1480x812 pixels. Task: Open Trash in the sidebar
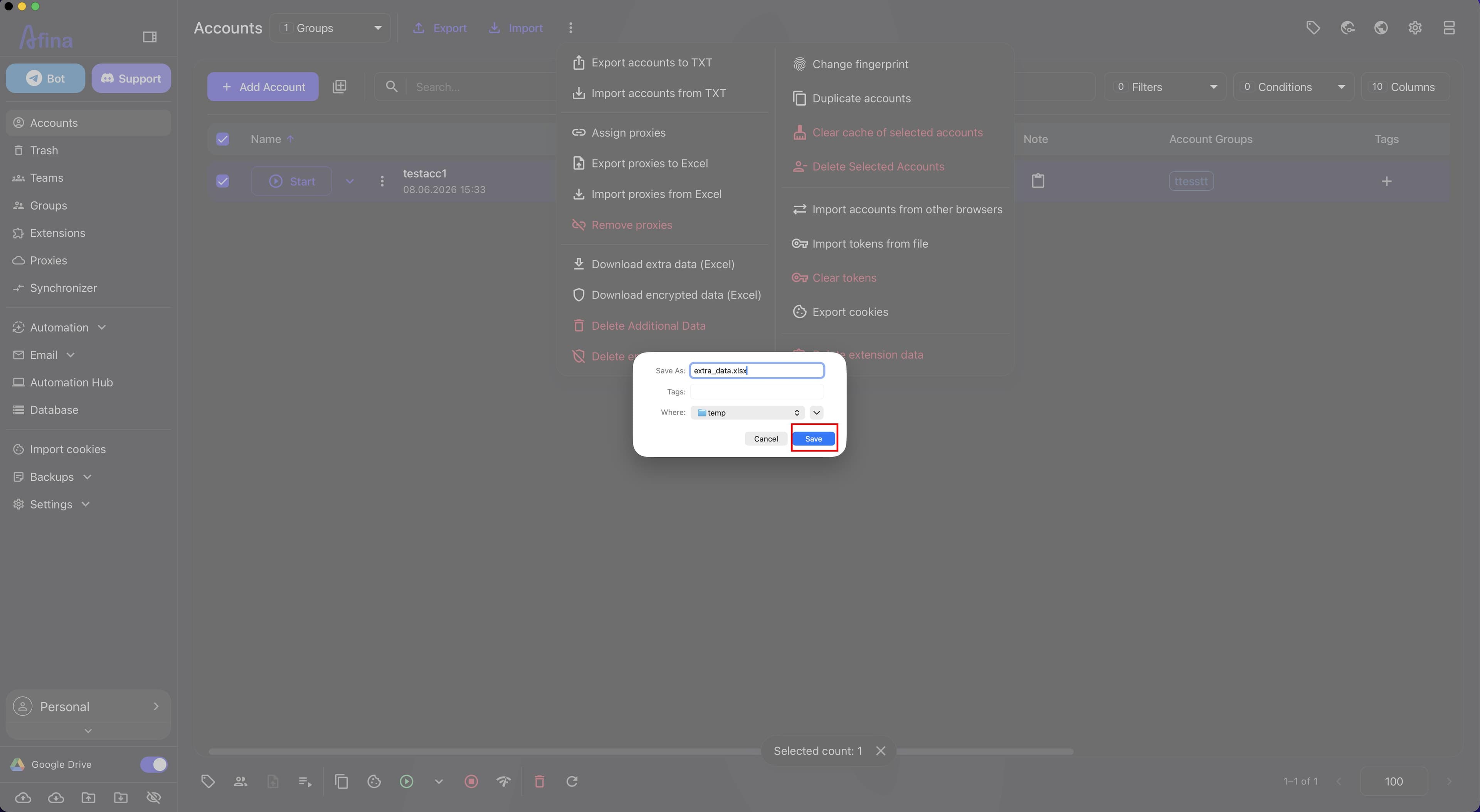coord(88,151)
